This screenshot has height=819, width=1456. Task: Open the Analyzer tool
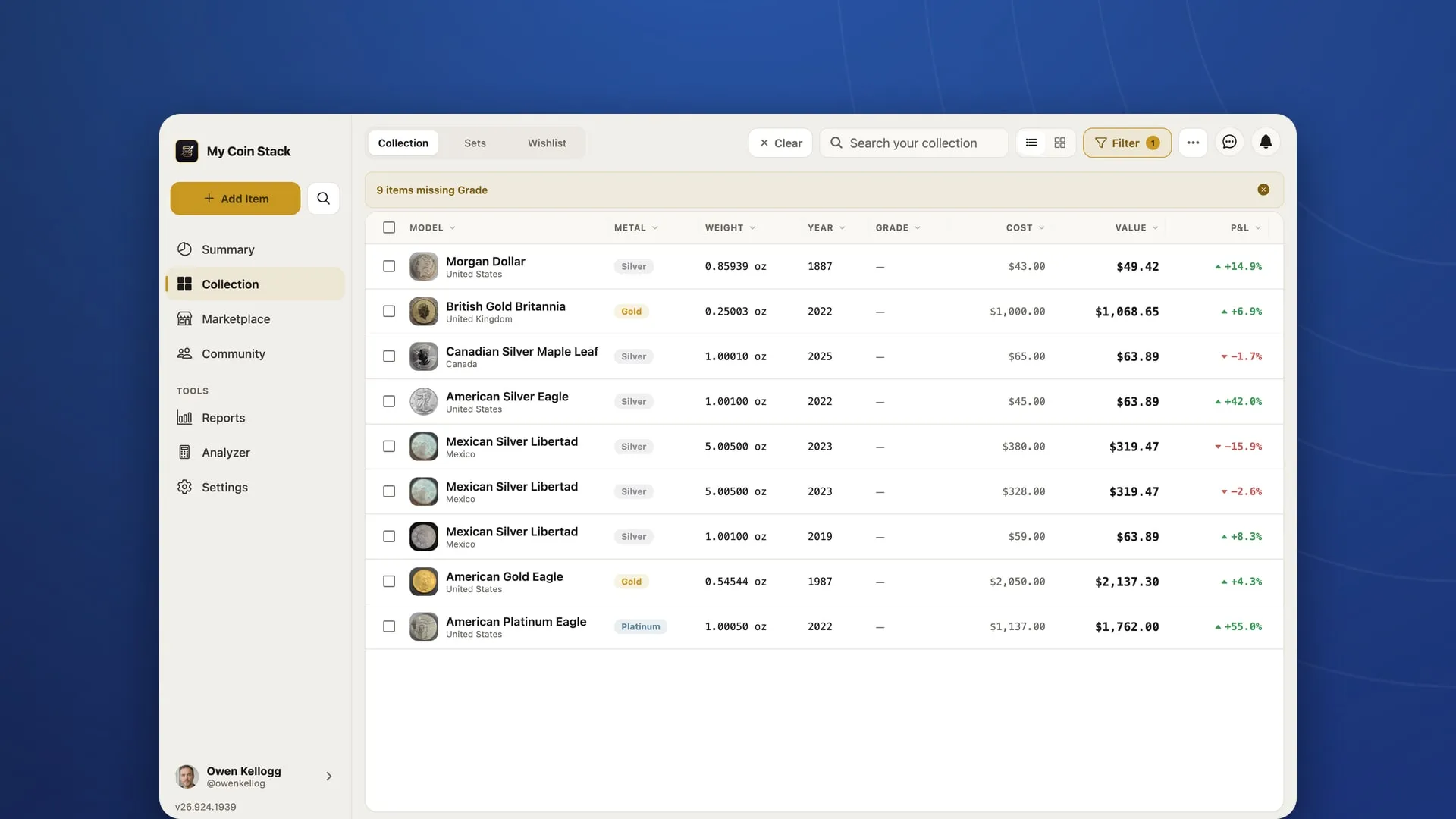[255, 453]
